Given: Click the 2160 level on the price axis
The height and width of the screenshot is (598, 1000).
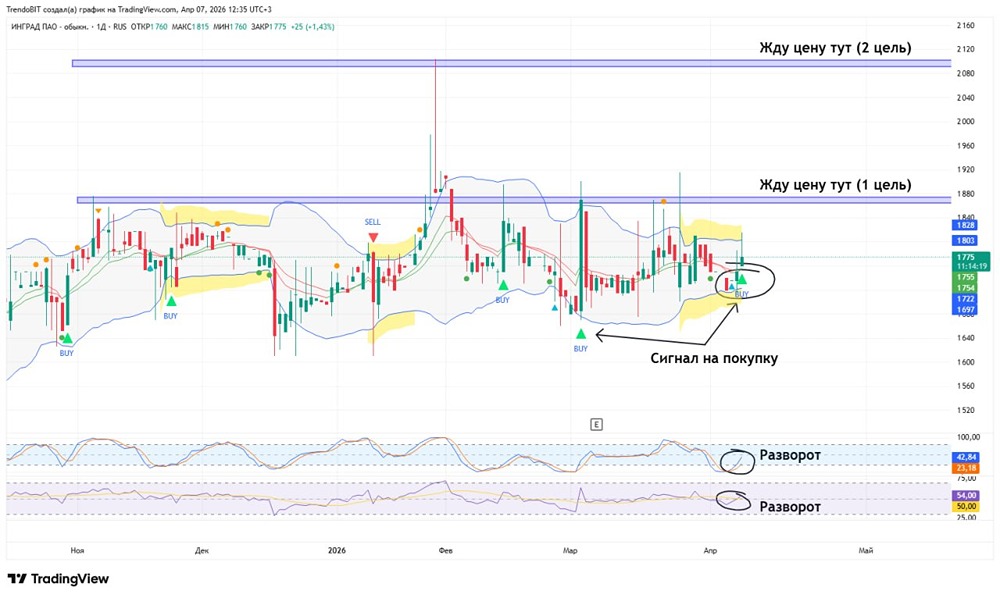Looking at the screenshot, I should point(966,26).
